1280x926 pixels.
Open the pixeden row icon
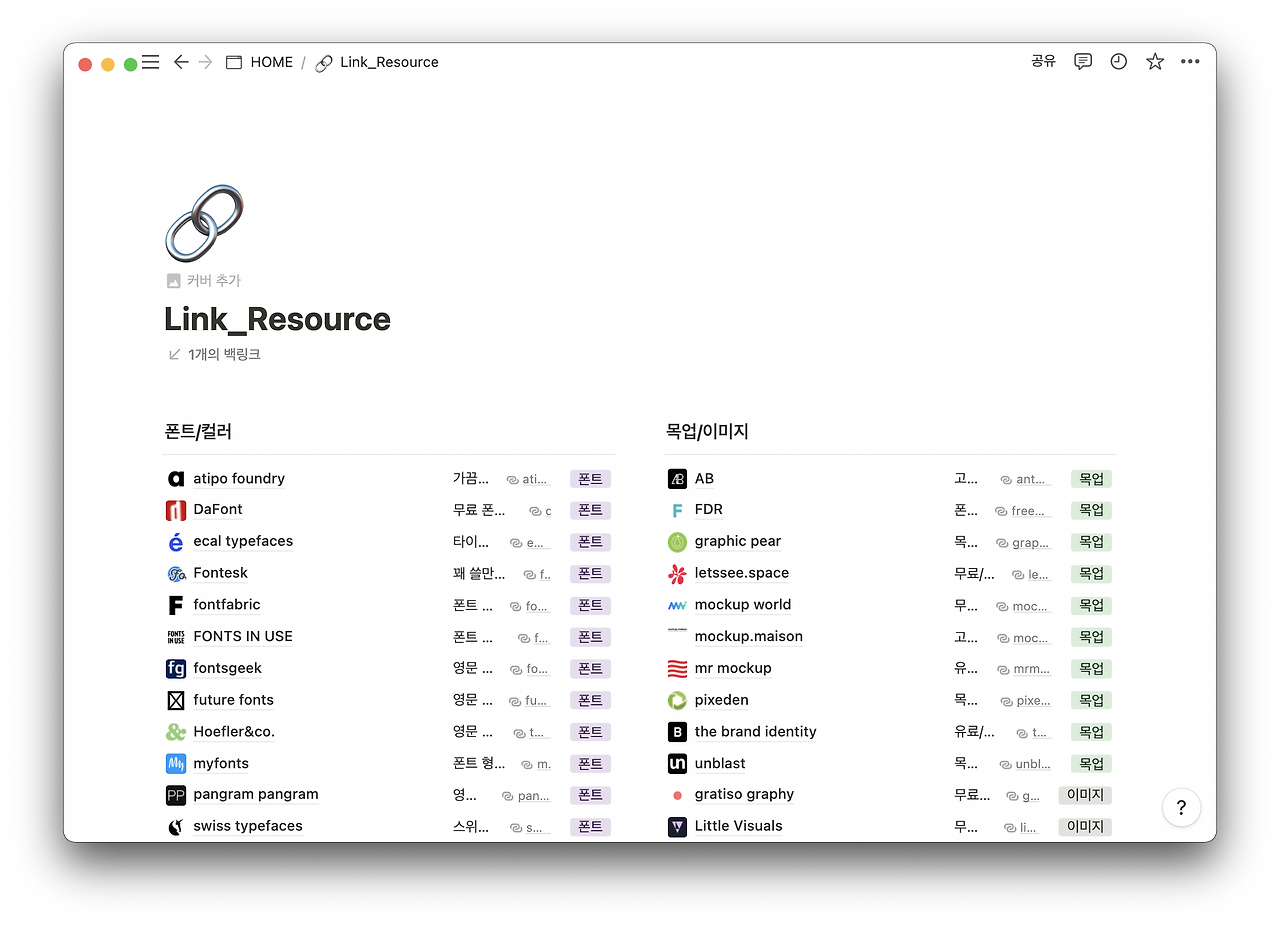[x=677, y=701]
